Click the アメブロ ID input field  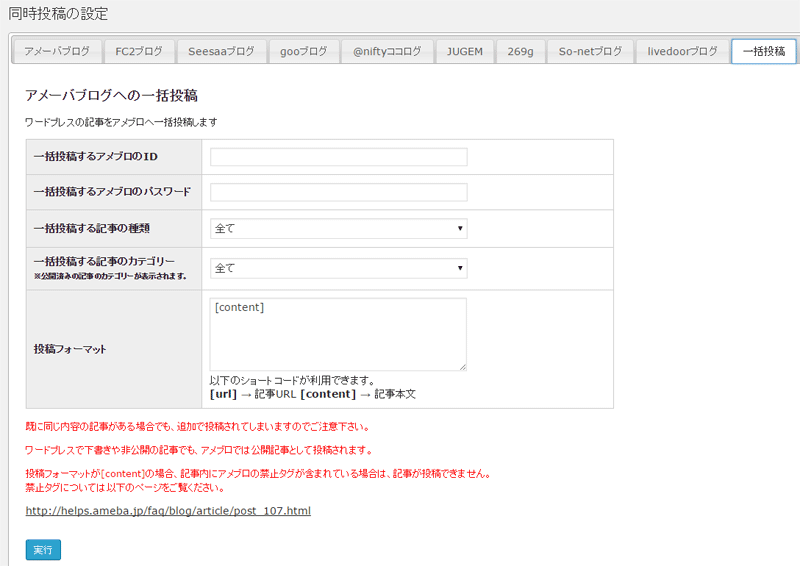pyautogui.click(x=339, y=157)
